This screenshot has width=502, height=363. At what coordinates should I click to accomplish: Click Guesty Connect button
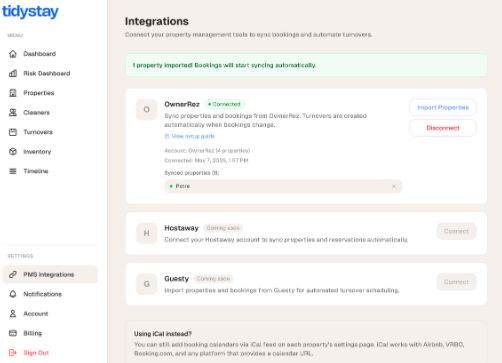coord(456,282)
